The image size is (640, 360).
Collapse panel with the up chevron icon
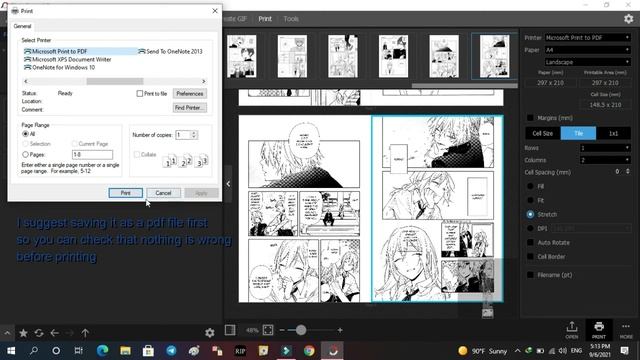pyautogui.click(x=7, y=333)
